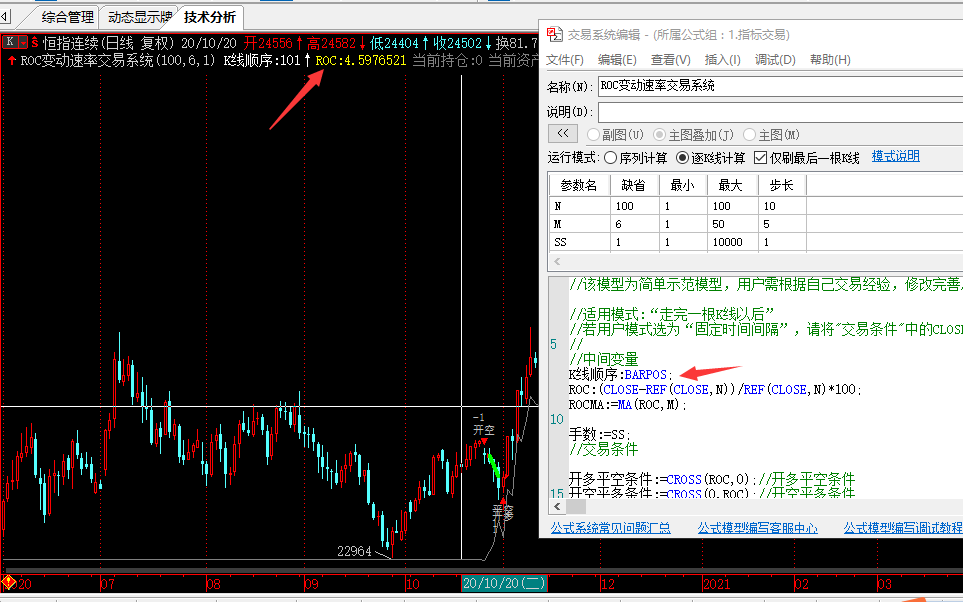963x602 pixels.
Task: Click the red $ icon beside 恒指连续
Action: 34,42
